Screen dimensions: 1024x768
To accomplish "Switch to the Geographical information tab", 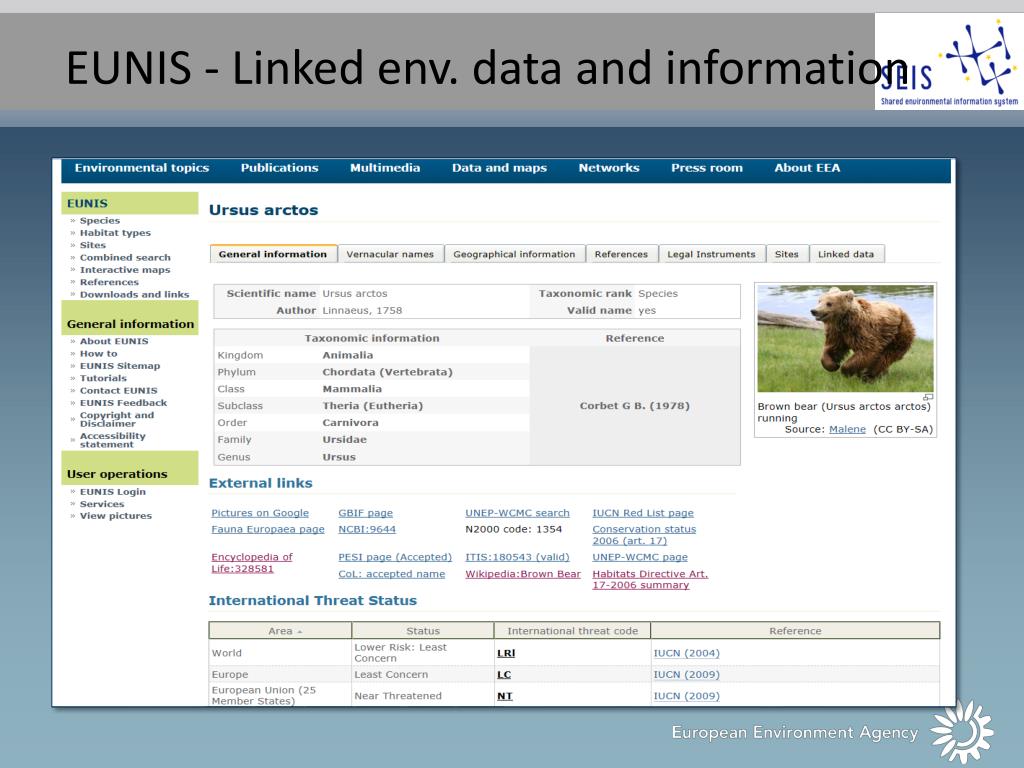I will [x=514, y=254].
